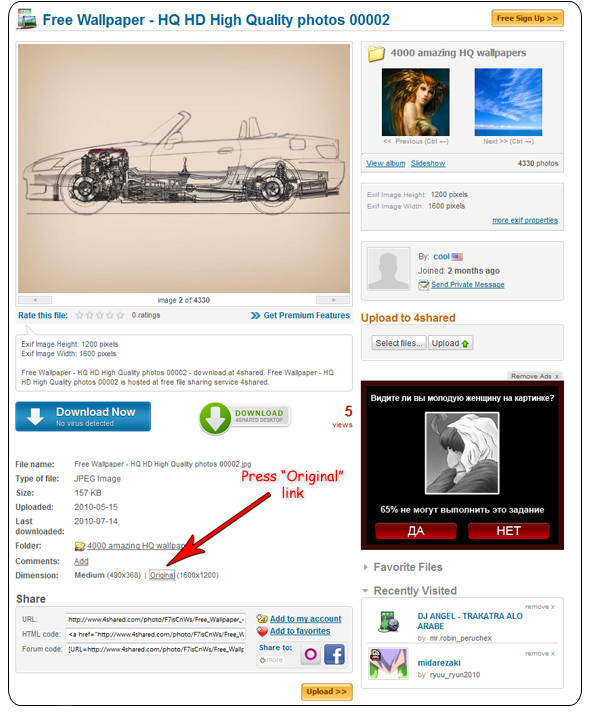Click the yellow folder icon beside 4000 amazing HQ wallpapers
The width and height of the screenshot is (589, 714).
tap(376, 53)
